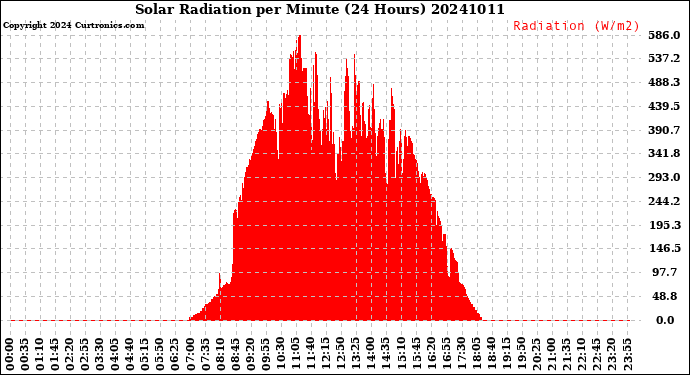The image size is (690, 375).
Task: Click the 19:15 time label
Action: click(506, 354)
